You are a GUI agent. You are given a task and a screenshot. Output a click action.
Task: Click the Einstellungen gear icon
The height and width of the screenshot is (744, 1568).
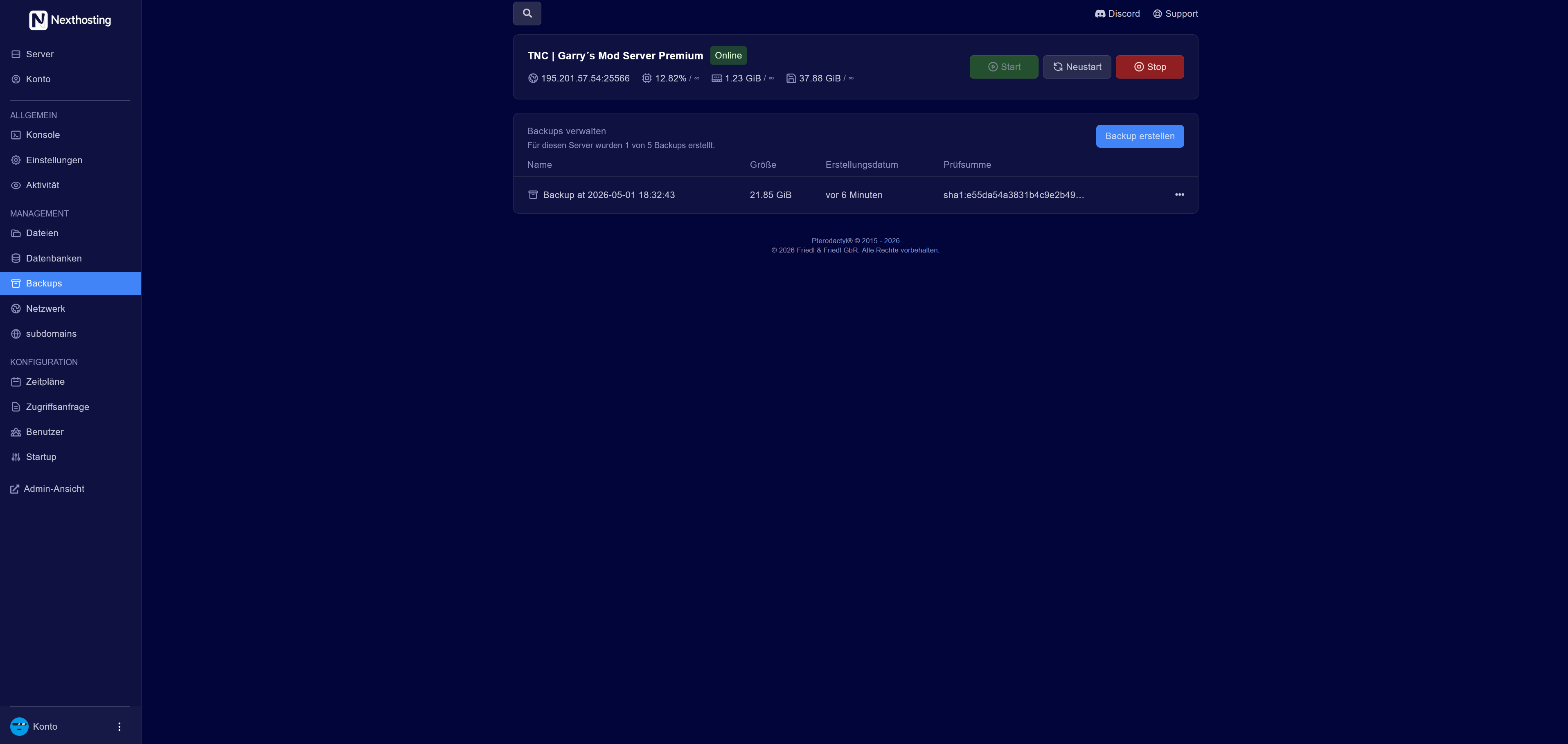(16, 160)
